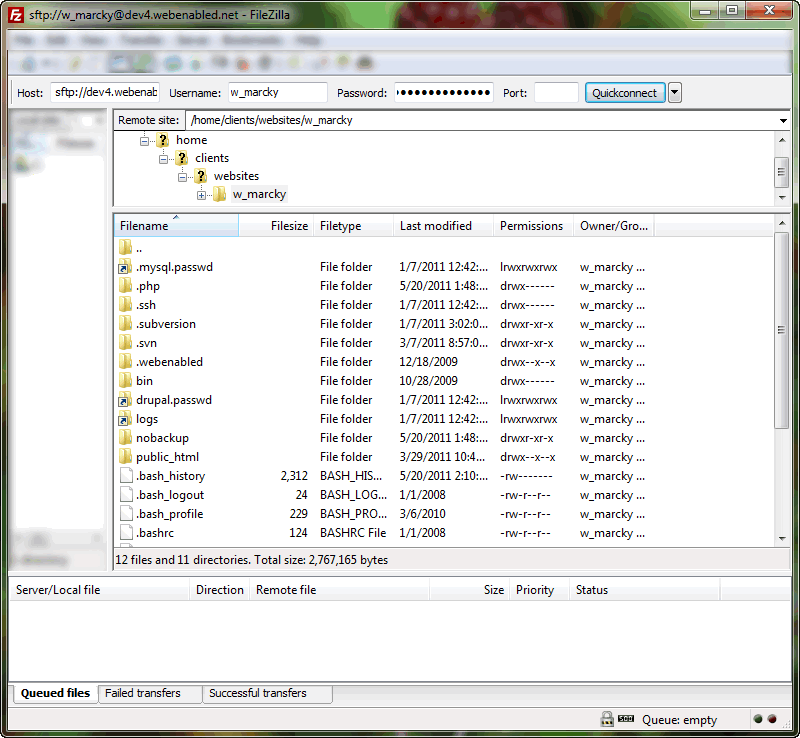800x738 pixels.
Task: Click the Priority queue column header
Action: [539, 589]
